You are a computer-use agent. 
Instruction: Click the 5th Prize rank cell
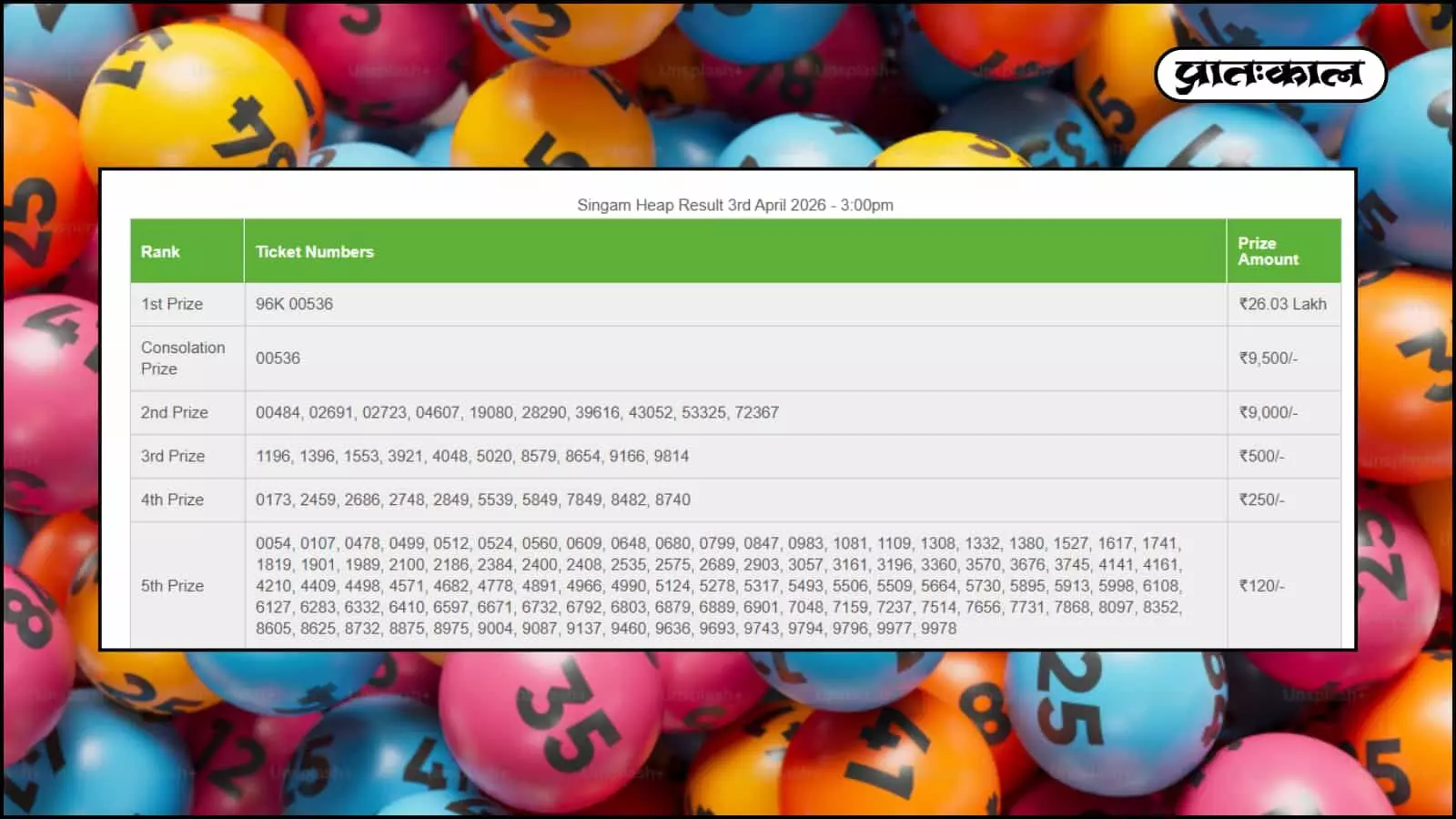pyautogui.click(x=172, y=585)
